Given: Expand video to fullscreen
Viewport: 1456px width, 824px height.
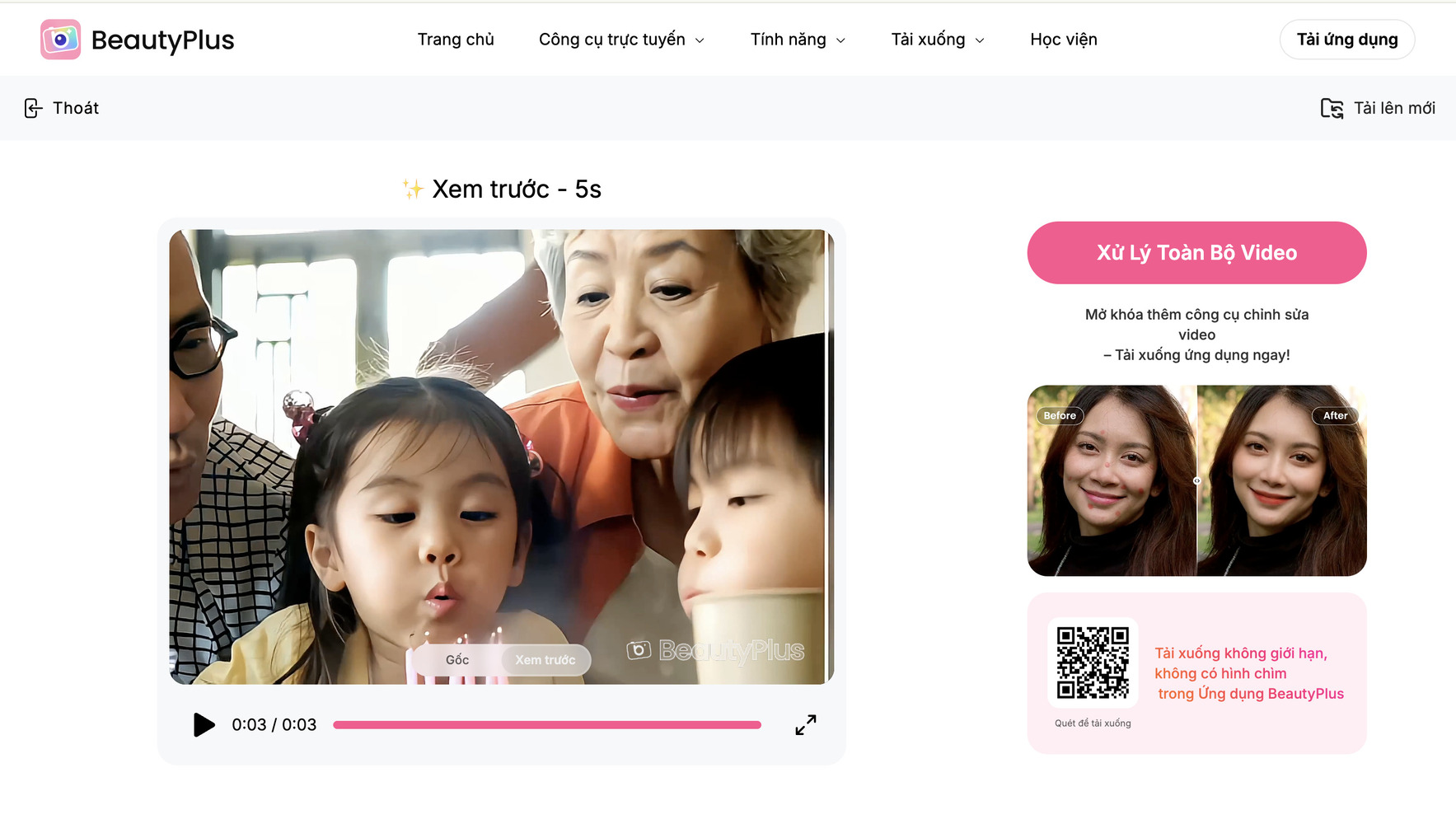Looking at the screenshot, I should tap(805, 725).
